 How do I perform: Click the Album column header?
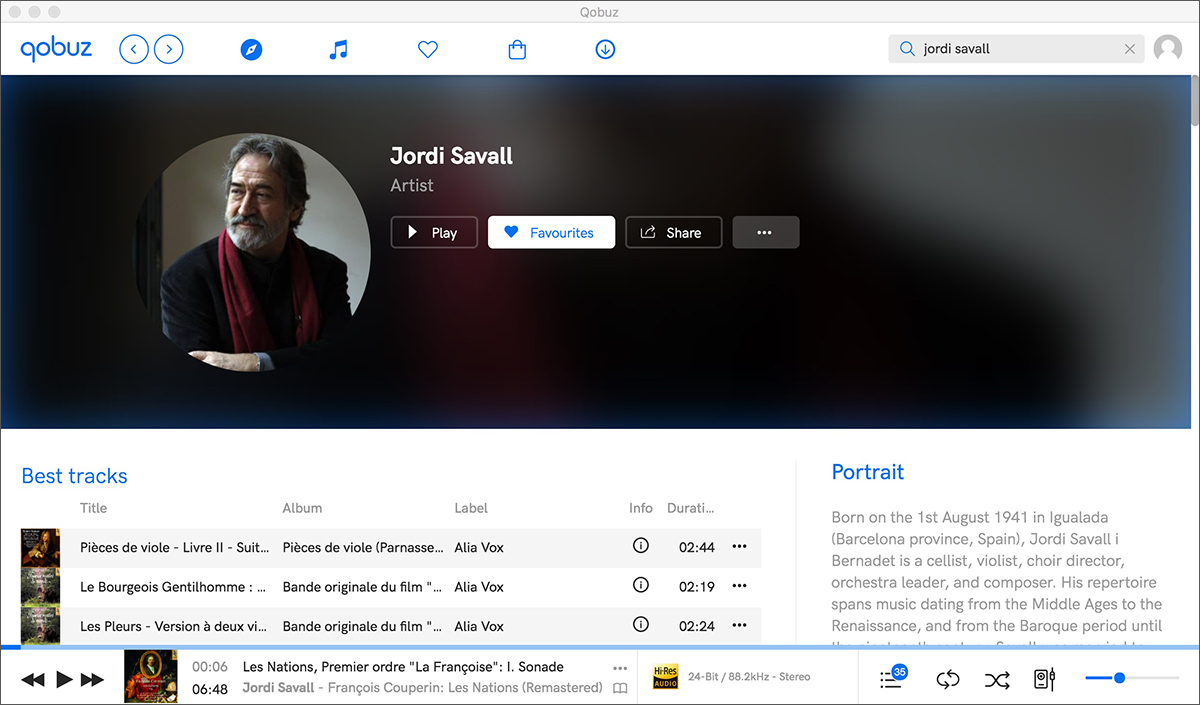302,508
